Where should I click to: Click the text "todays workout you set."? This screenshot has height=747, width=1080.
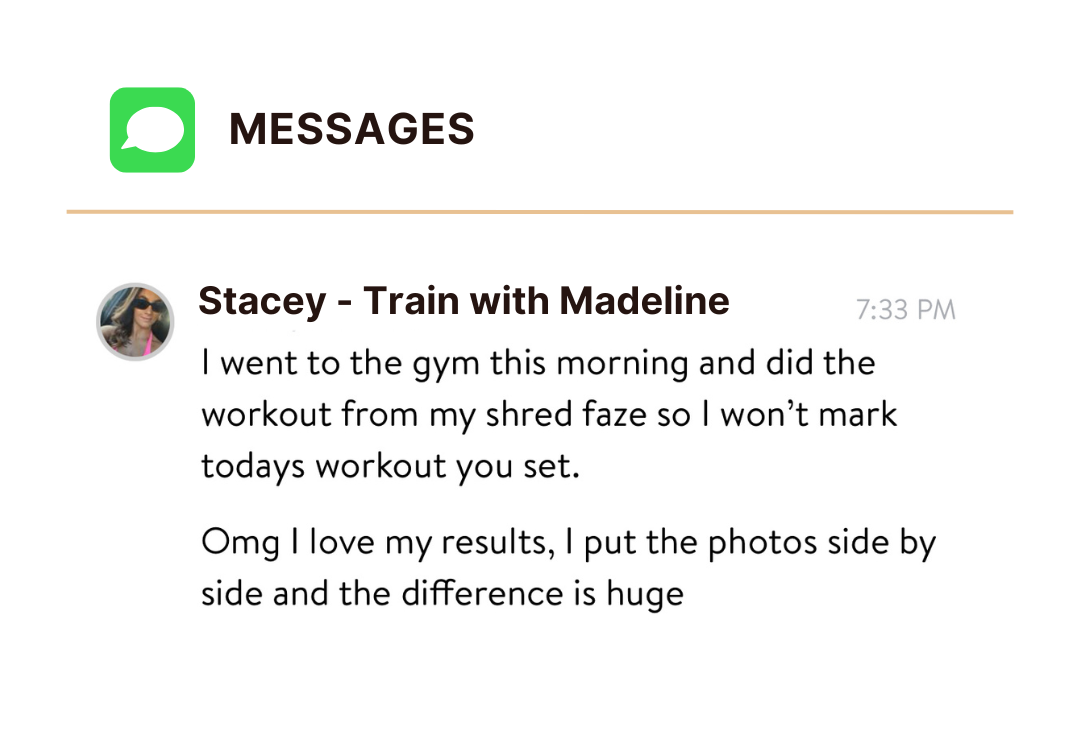pyautogui.click(x=390, y=467)
